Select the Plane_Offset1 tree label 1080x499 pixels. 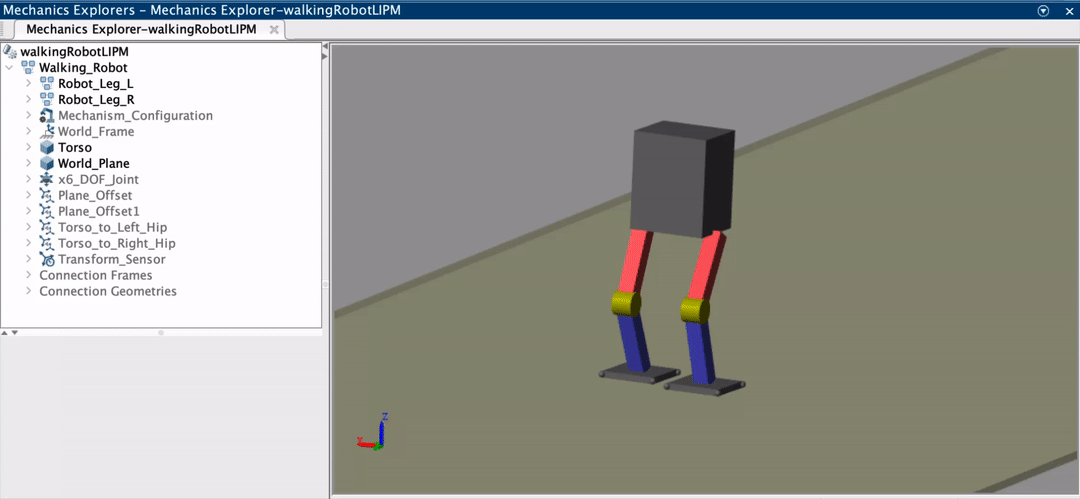98,211
